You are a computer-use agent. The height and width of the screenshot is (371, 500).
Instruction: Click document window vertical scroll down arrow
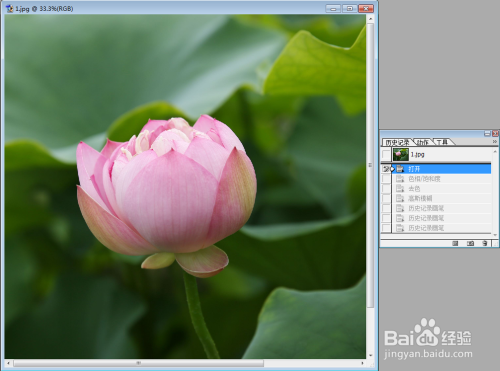click(370, 355)
